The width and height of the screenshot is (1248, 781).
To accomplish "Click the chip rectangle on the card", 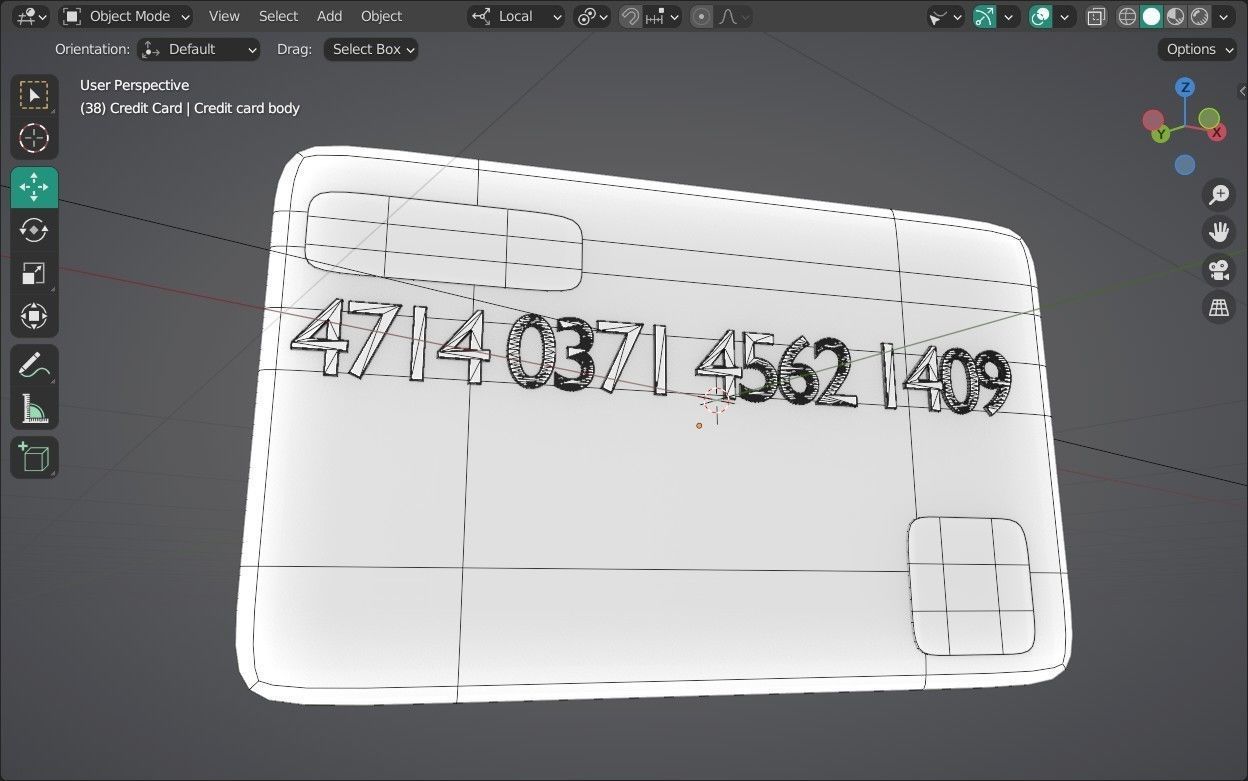I will pos(970,586).
